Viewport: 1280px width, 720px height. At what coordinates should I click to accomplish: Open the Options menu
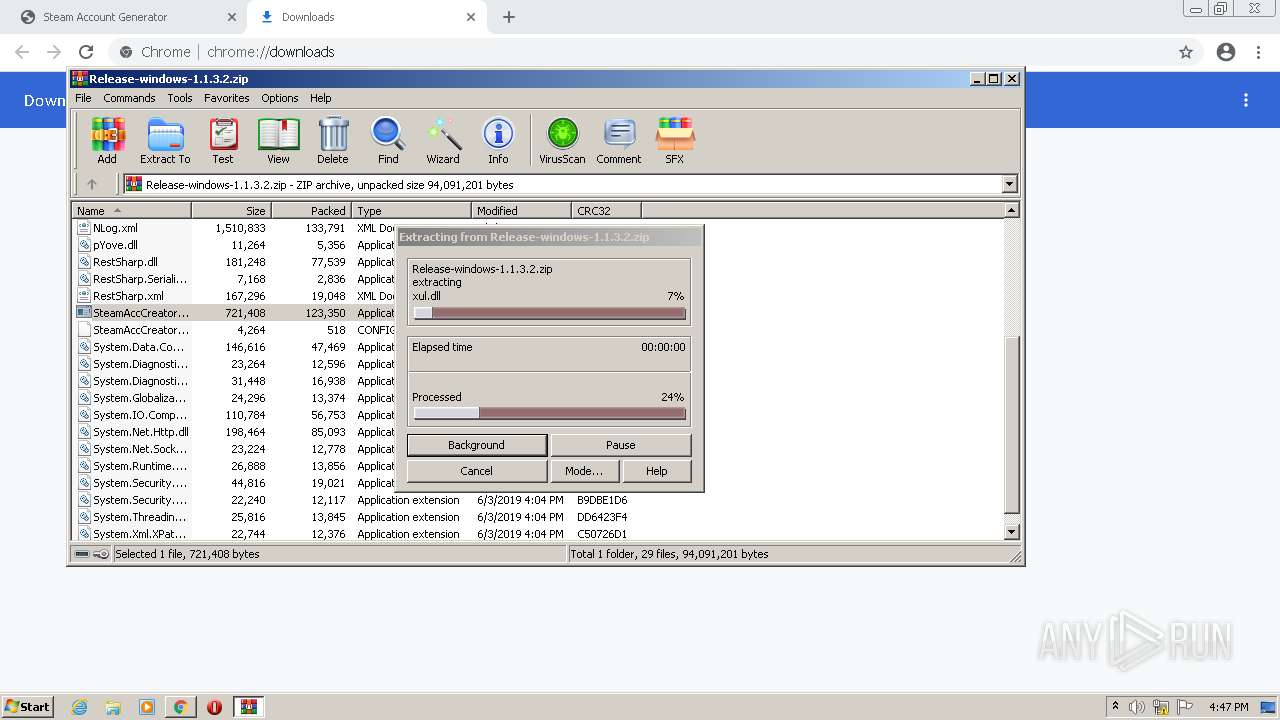(280, 98)
